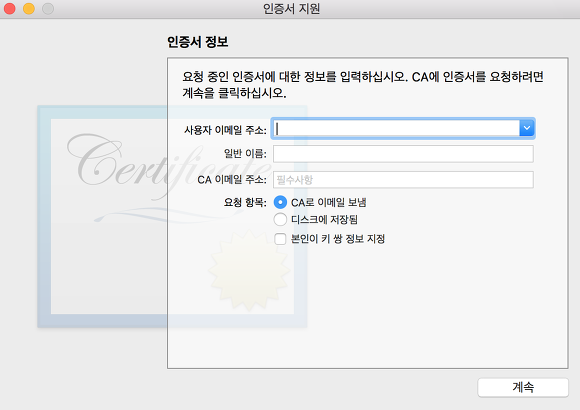The width and height of the screenshot is (580, 410).
Task: Click the CA 이메일 주소 field with 필수사항 placeholder
Action: 403,179
